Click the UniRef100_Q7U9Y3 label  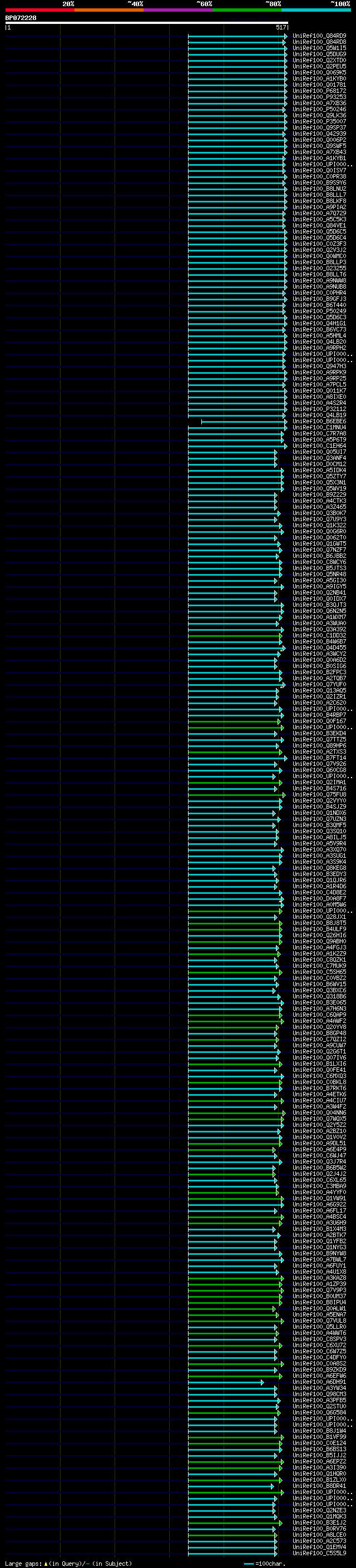(x=319, y=519)
